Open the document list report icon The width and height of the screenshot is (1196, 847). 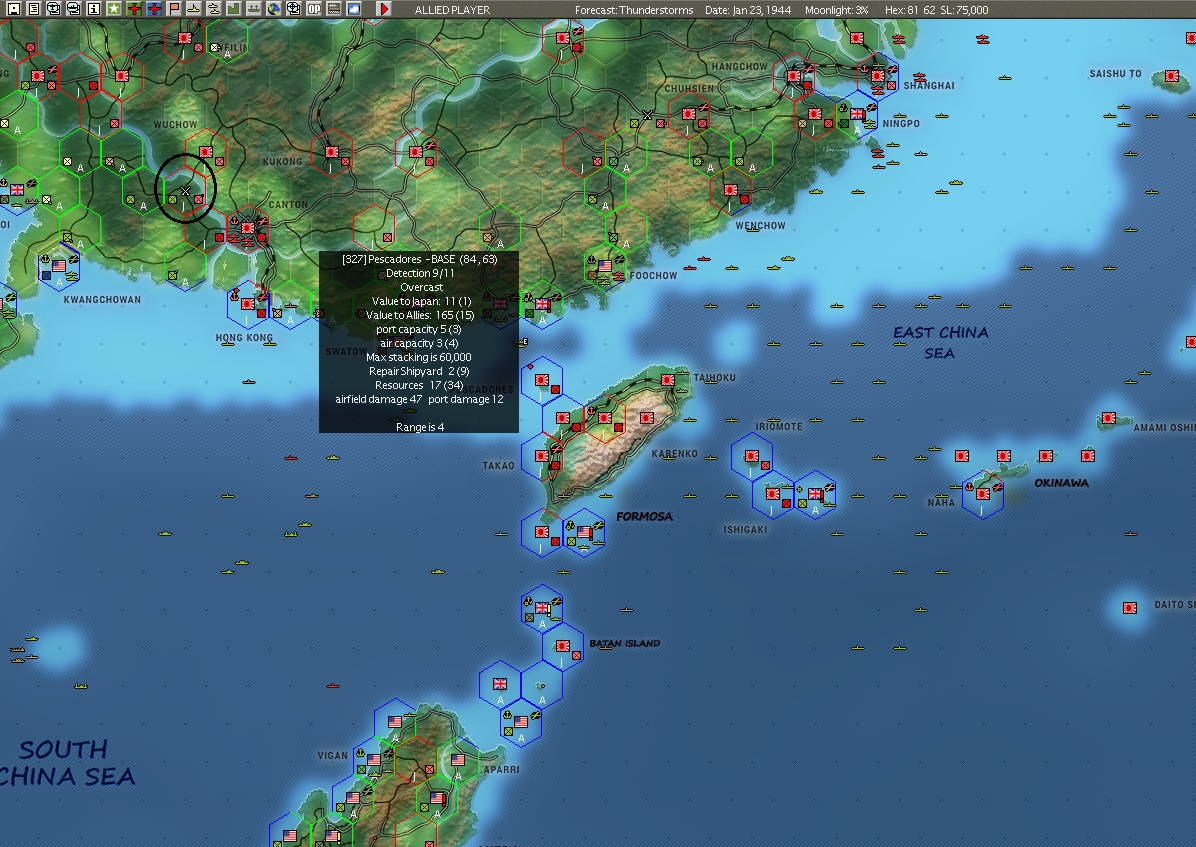[34, 9]
